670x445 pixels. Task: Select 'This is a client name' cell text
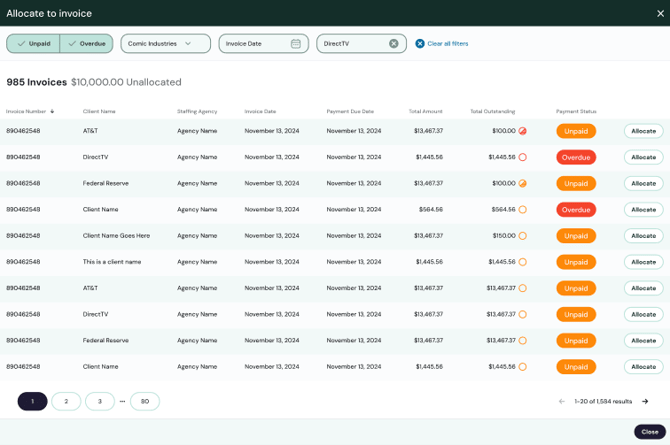tap(112, 262)
